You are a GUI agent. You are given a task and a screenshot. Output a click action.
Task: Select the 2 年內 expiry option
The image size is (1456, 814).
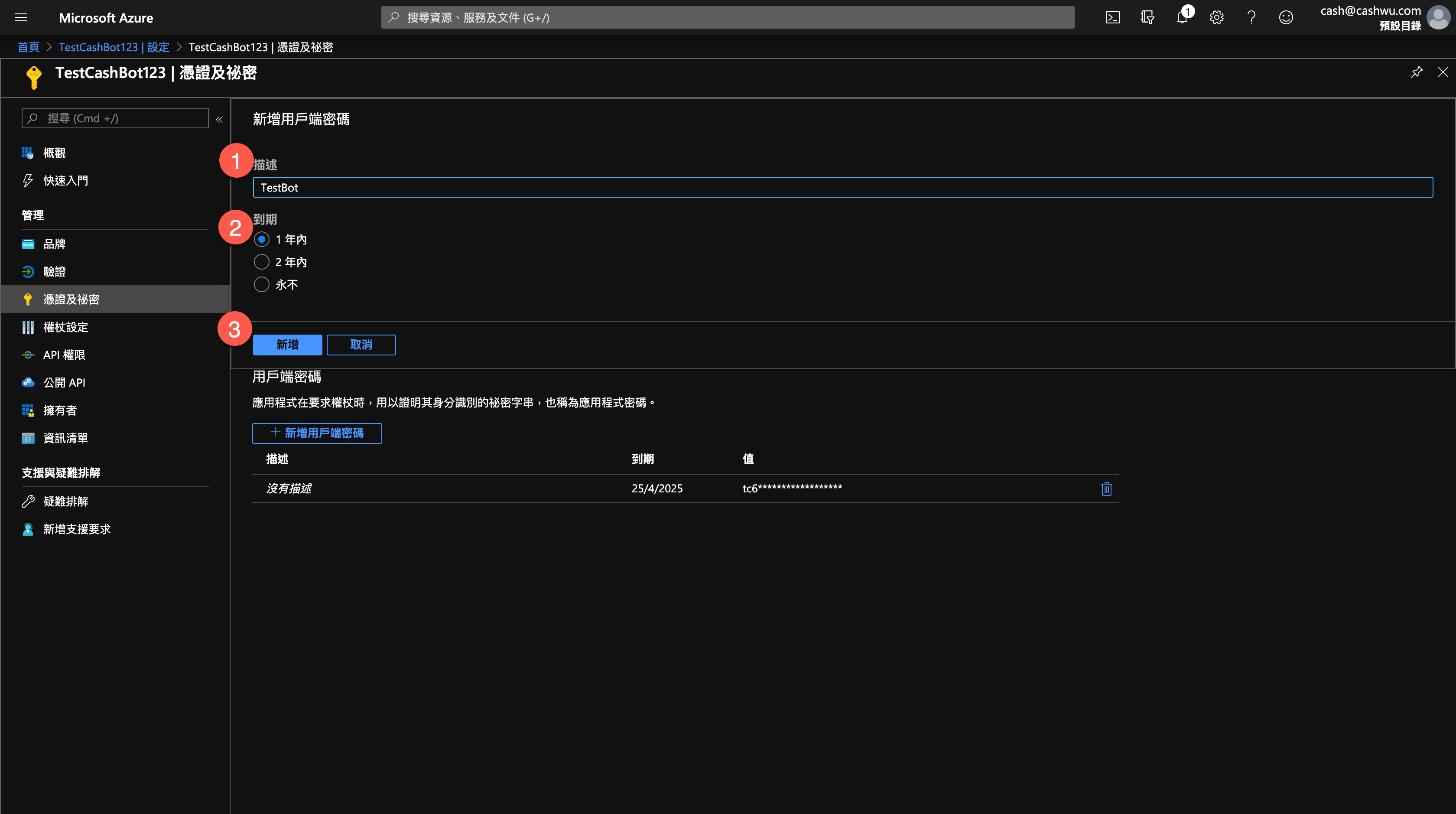[x=262, y=262]
